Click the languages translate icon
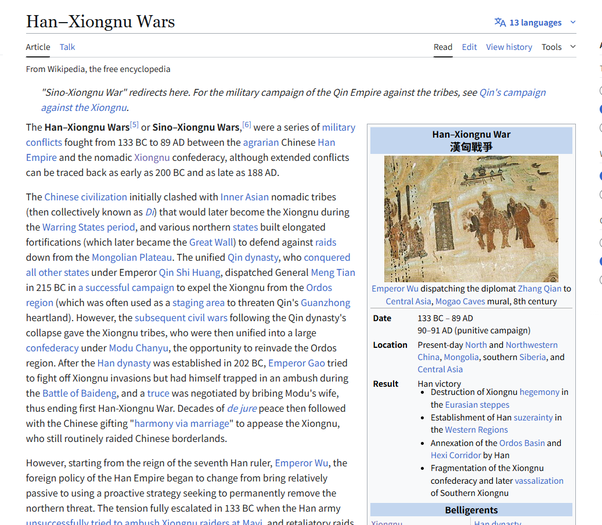 (500, 22)
